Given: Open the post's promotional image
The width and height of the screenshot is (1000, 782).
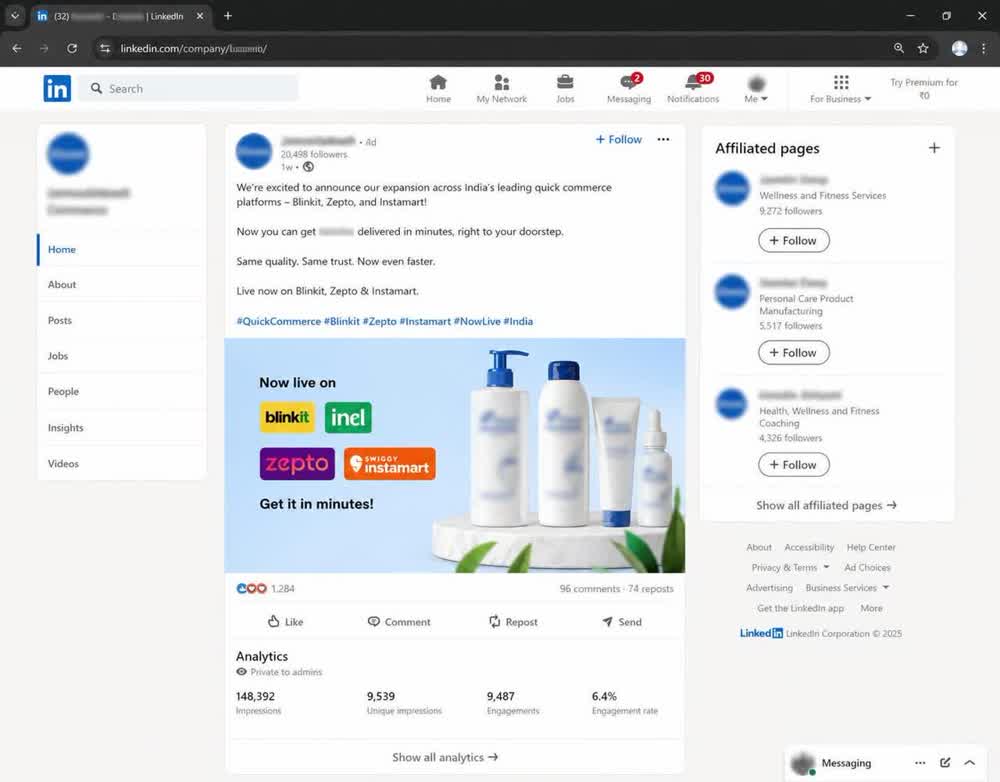Looking at the screenshot, I should click(x=455, y=455).
